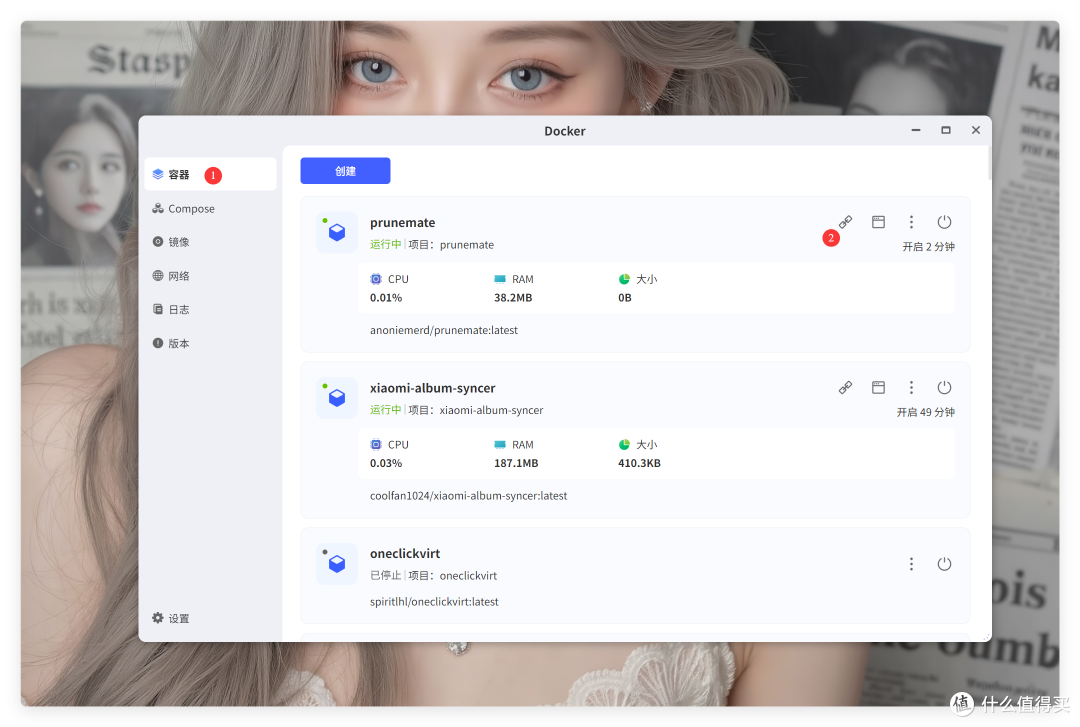Open more options menu for prunemate

pos(911,222)
